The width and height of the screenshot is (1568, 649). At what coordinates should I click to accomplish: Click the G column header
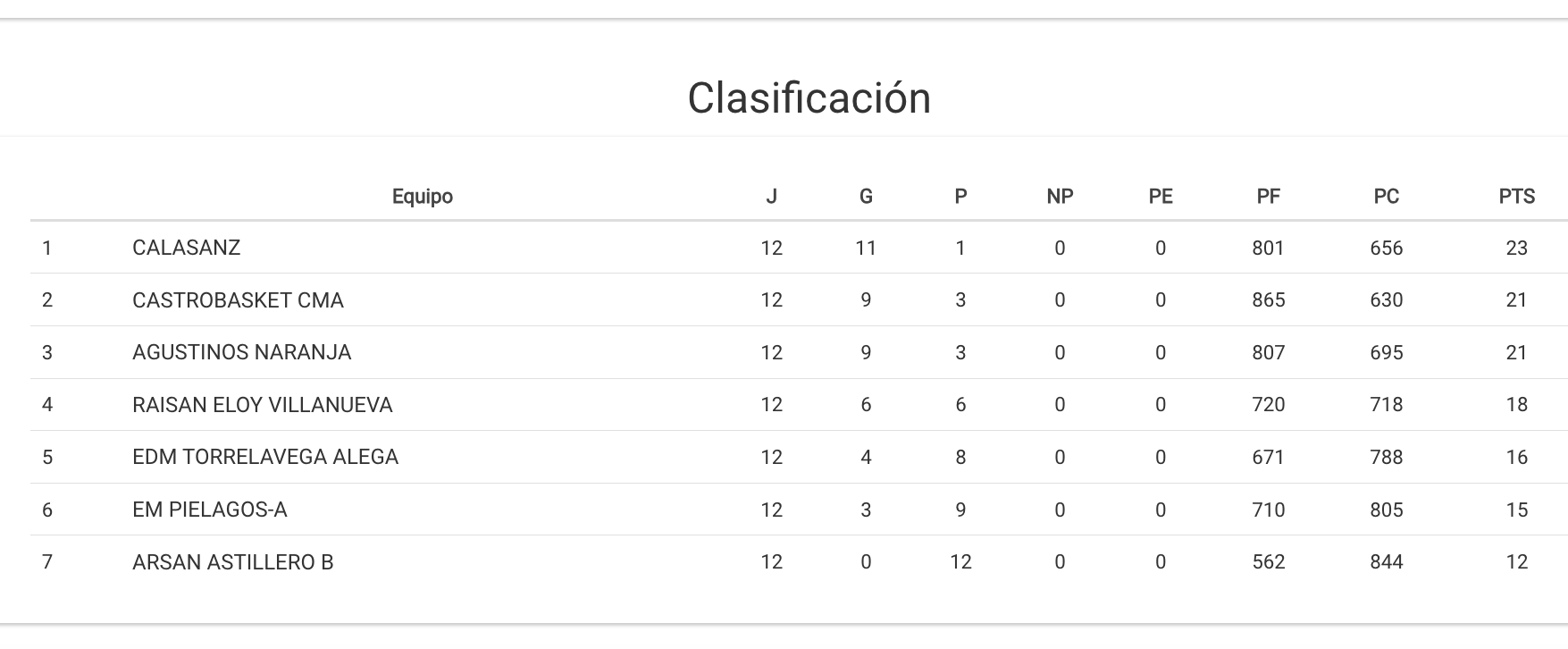[865, 197]
